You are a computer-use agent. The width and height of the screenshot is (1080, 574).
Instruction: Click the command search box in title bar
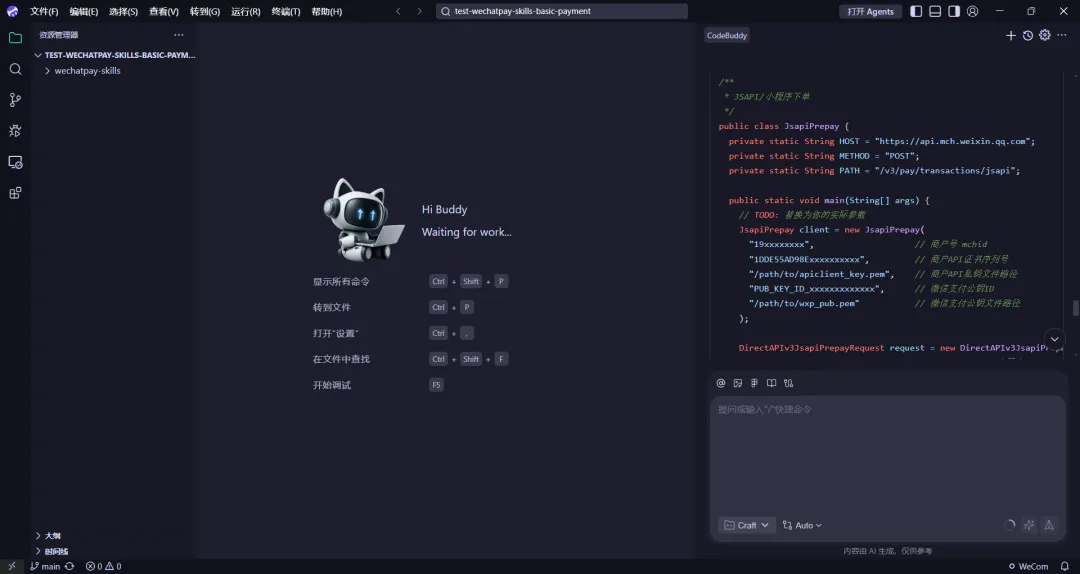561,11
